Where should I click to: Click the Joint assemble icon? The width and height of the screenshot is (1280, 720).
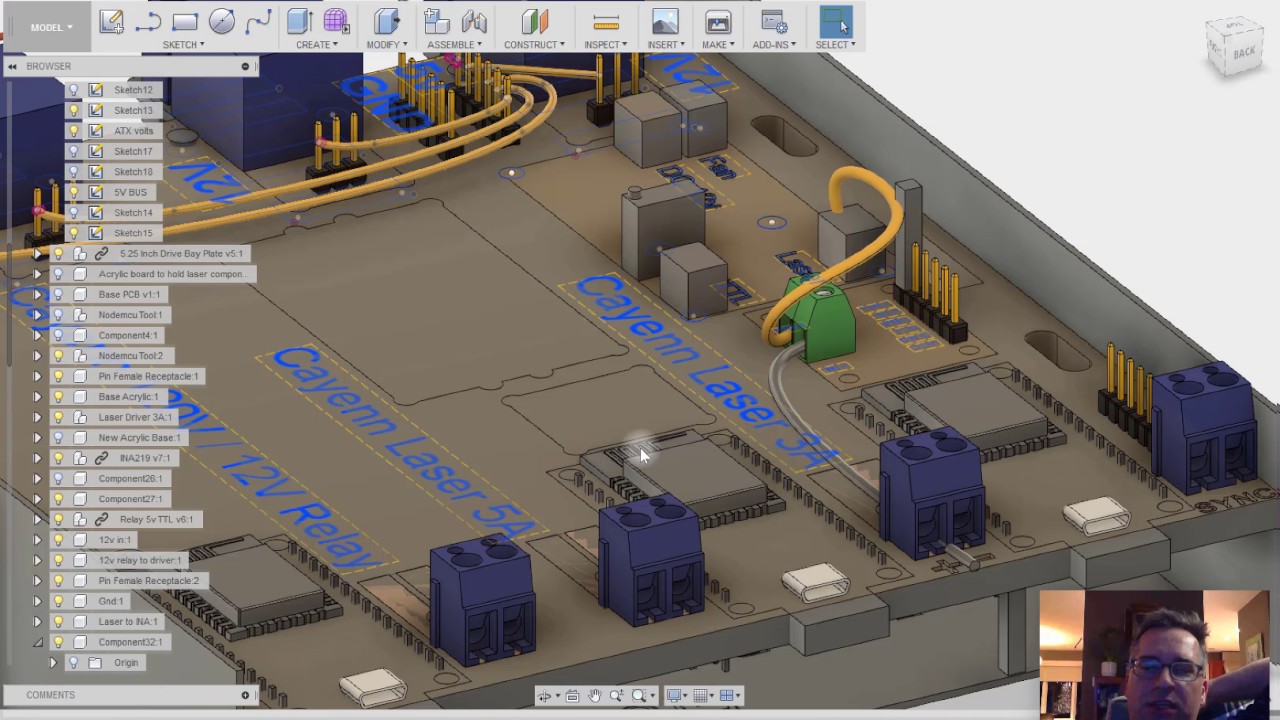click(474, 21)
